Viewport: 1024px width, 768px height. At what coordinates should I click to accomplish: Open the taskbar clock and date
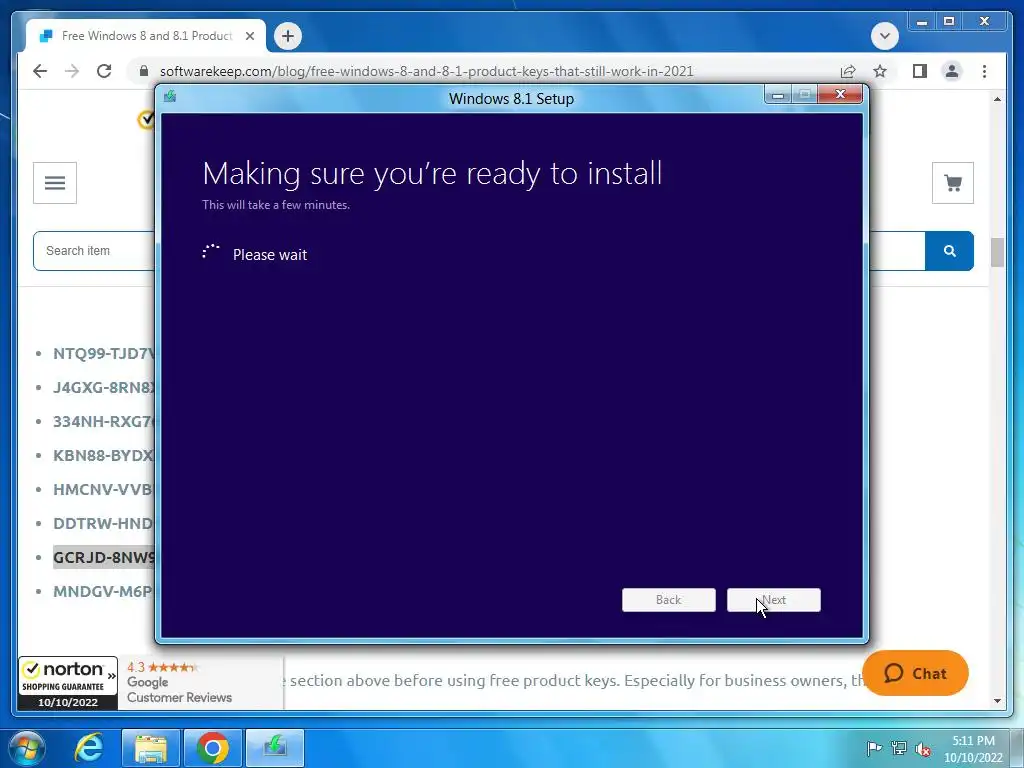[973, 749]
